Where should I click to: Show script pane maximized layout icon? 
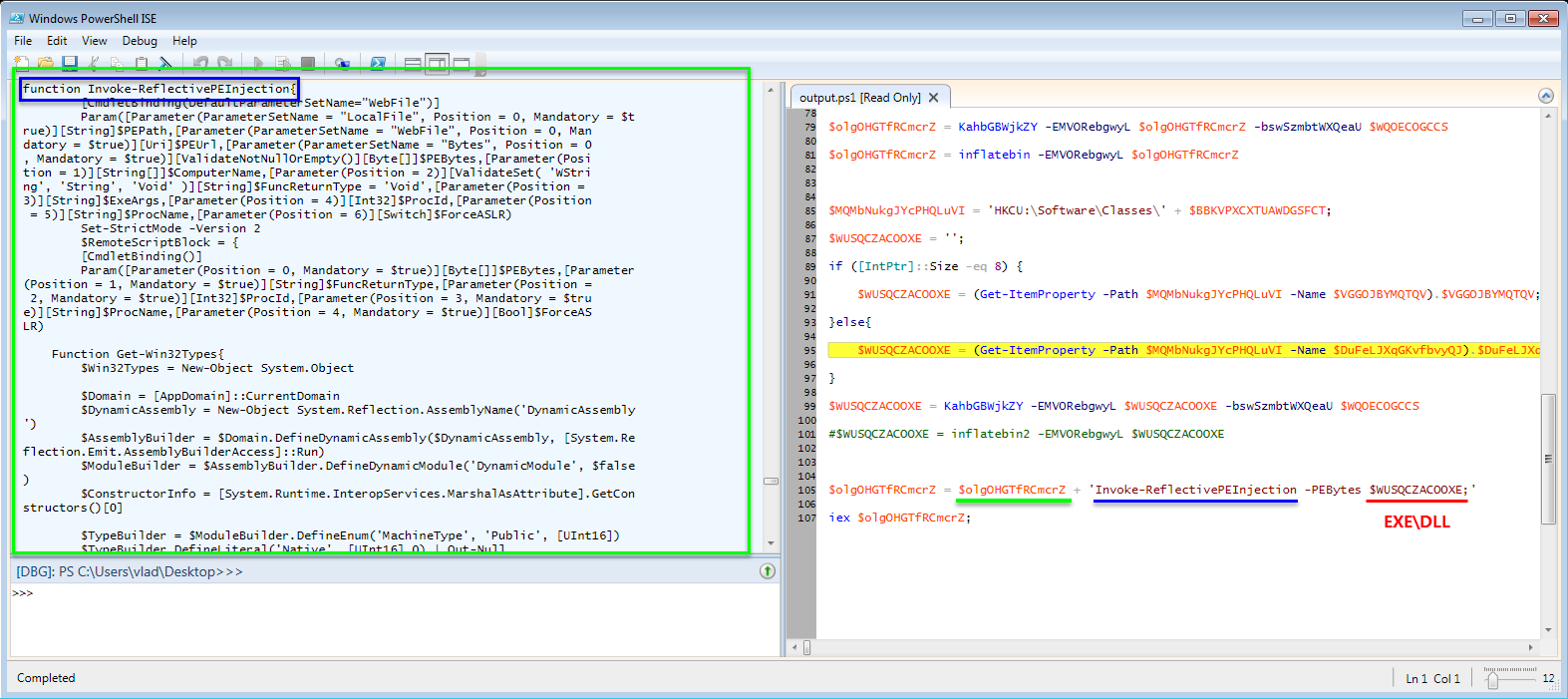pos(462,64)
